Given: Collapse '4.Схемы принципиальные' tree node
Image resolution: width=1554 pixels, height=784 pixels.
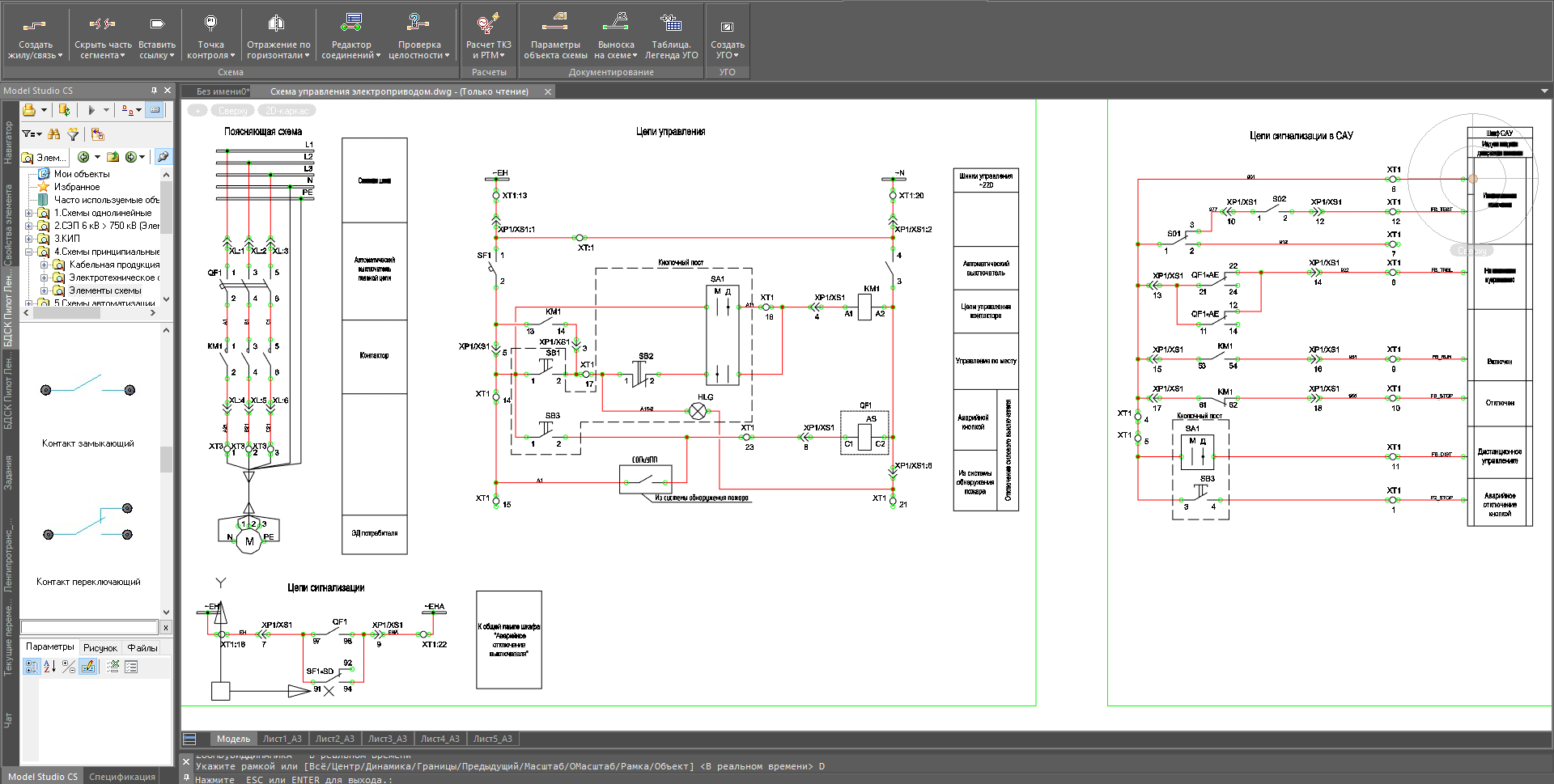Looking at the screenshot, I should 28,252.
